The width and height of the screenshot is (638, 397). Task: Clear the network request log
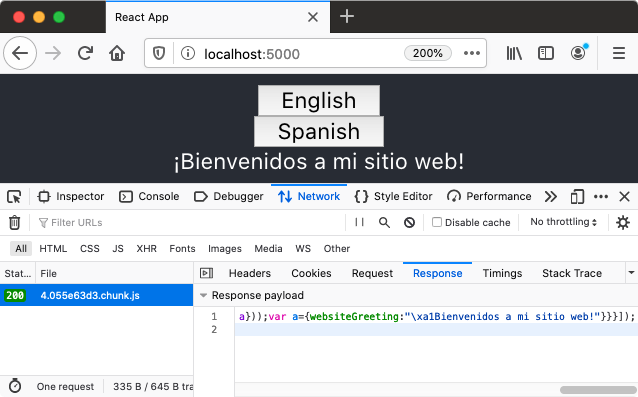[14, 222]
